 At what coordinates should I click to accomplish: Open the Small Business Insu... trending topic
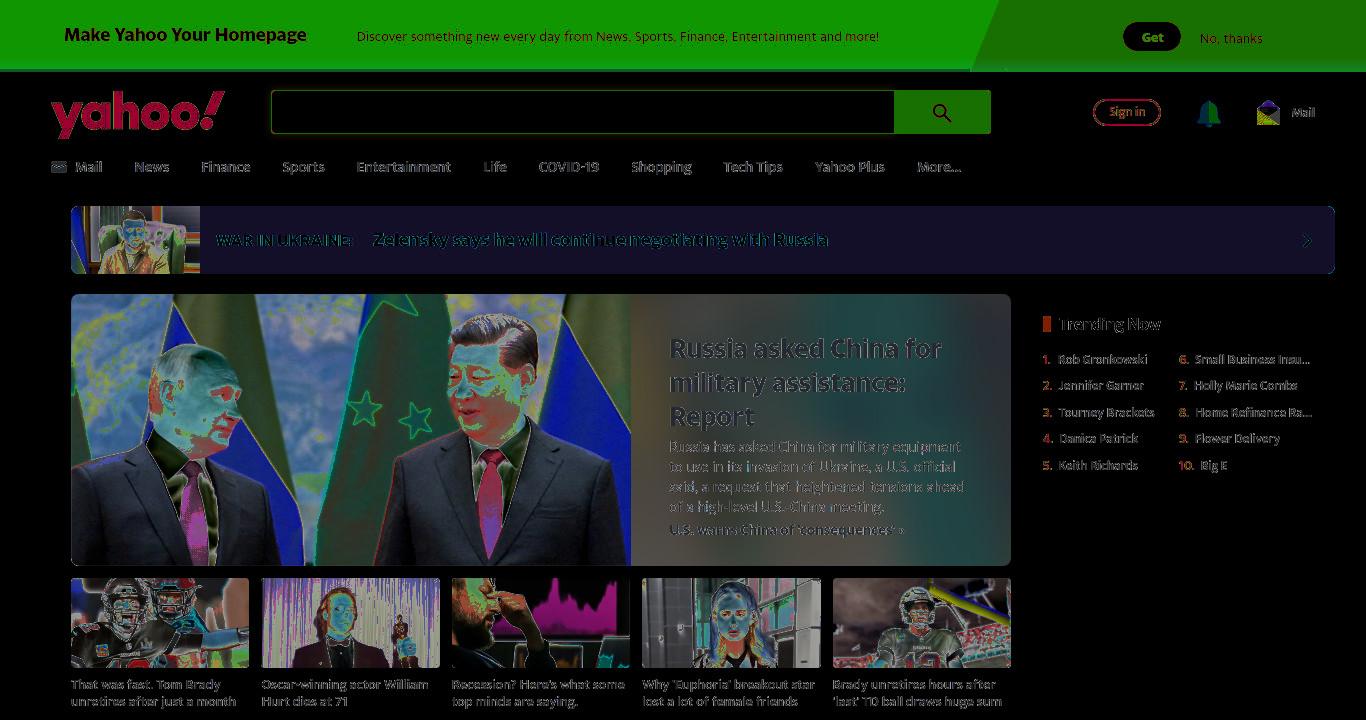[1252, 359]
